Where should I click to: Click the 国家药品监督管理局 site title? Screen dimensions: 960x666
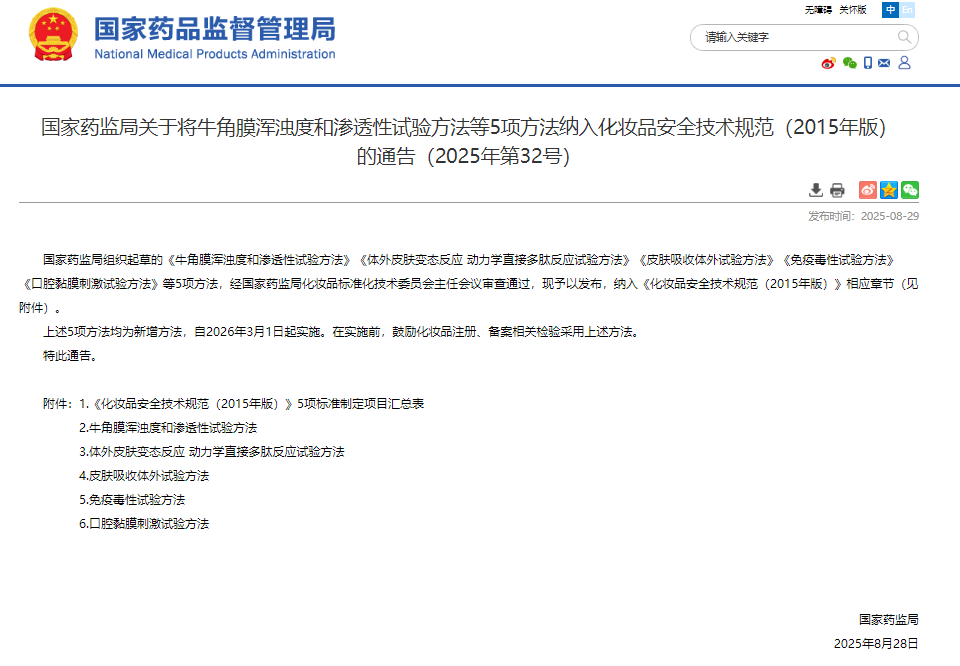[x=215, y=29]
